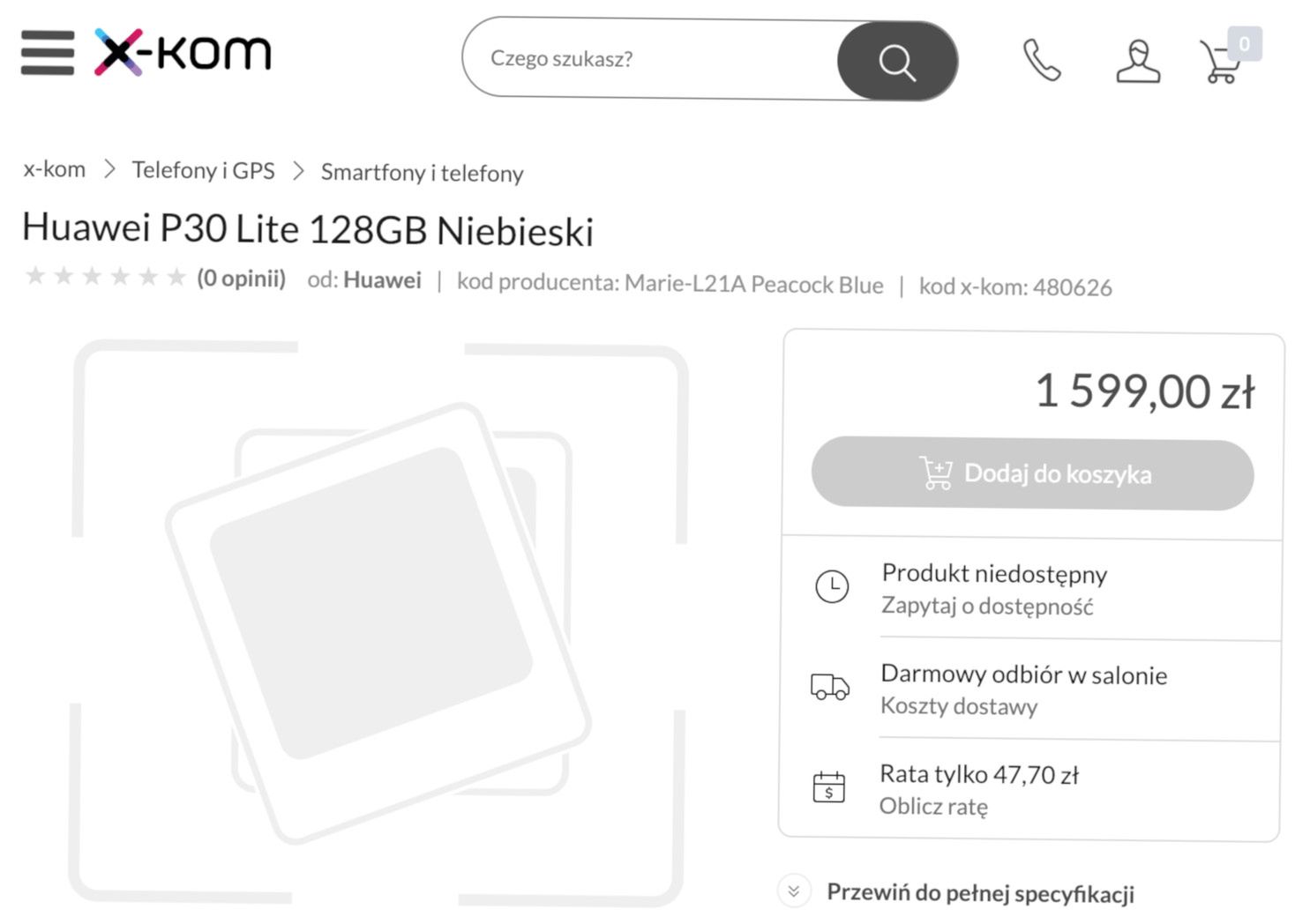Image resolution: width=1295 pixels, height=924 pixels.
Task: Click the Dodaj do koszyka button
Action: click(1032, 473)
